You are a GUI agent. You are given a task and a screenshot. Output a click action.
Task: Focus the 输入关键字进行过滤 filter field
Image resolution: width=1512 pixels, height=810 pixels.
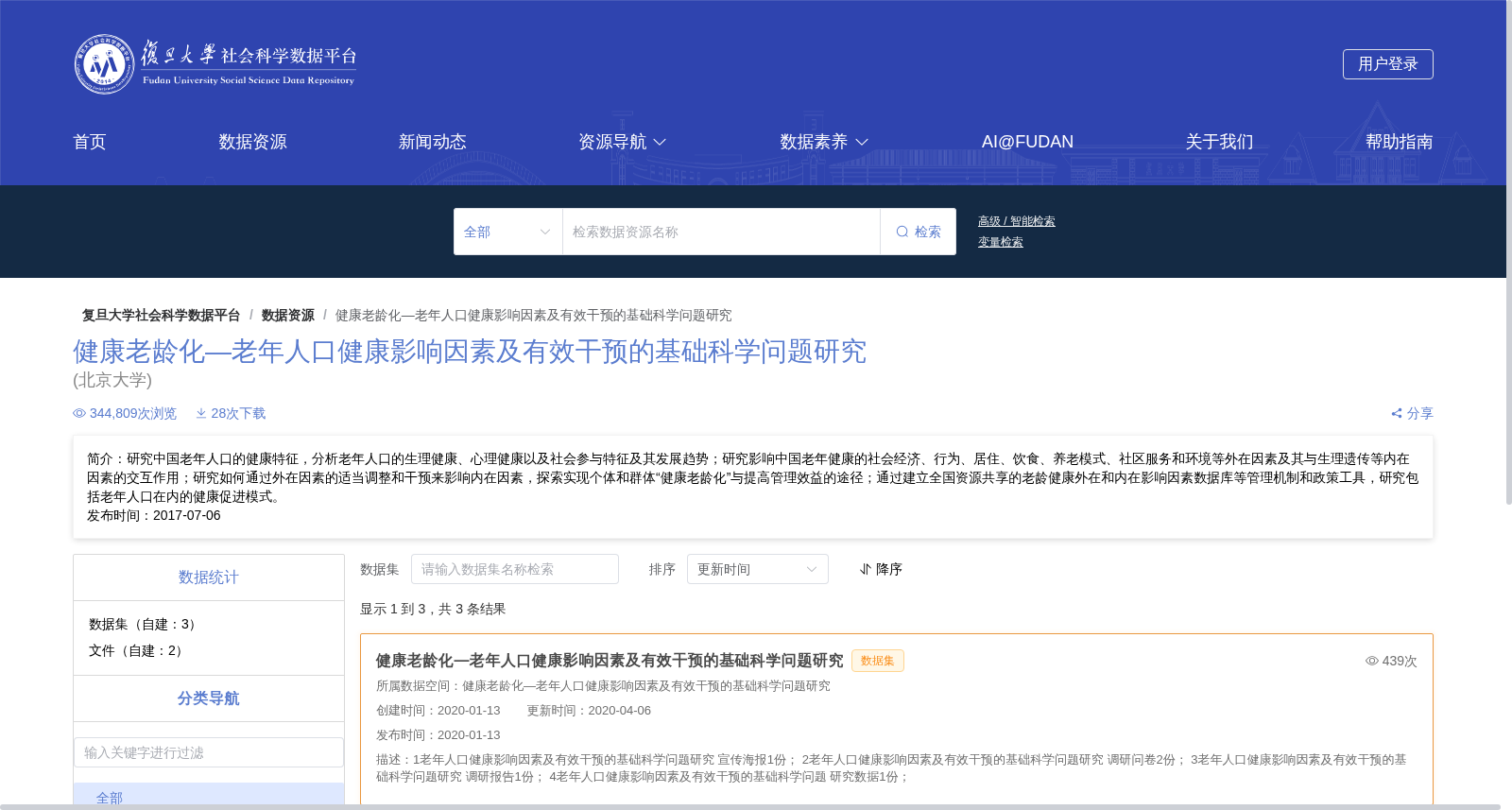(x=209, y=752)
